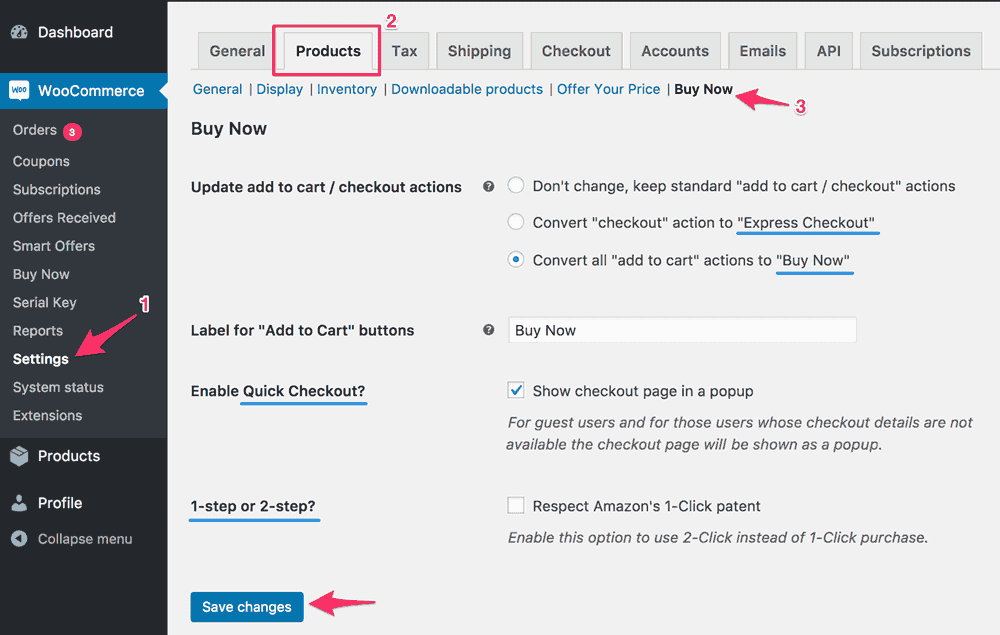Viewport: 1000px width, 635px height.
Task: Open the Shipping settings tab
Action: click(480, 51)
